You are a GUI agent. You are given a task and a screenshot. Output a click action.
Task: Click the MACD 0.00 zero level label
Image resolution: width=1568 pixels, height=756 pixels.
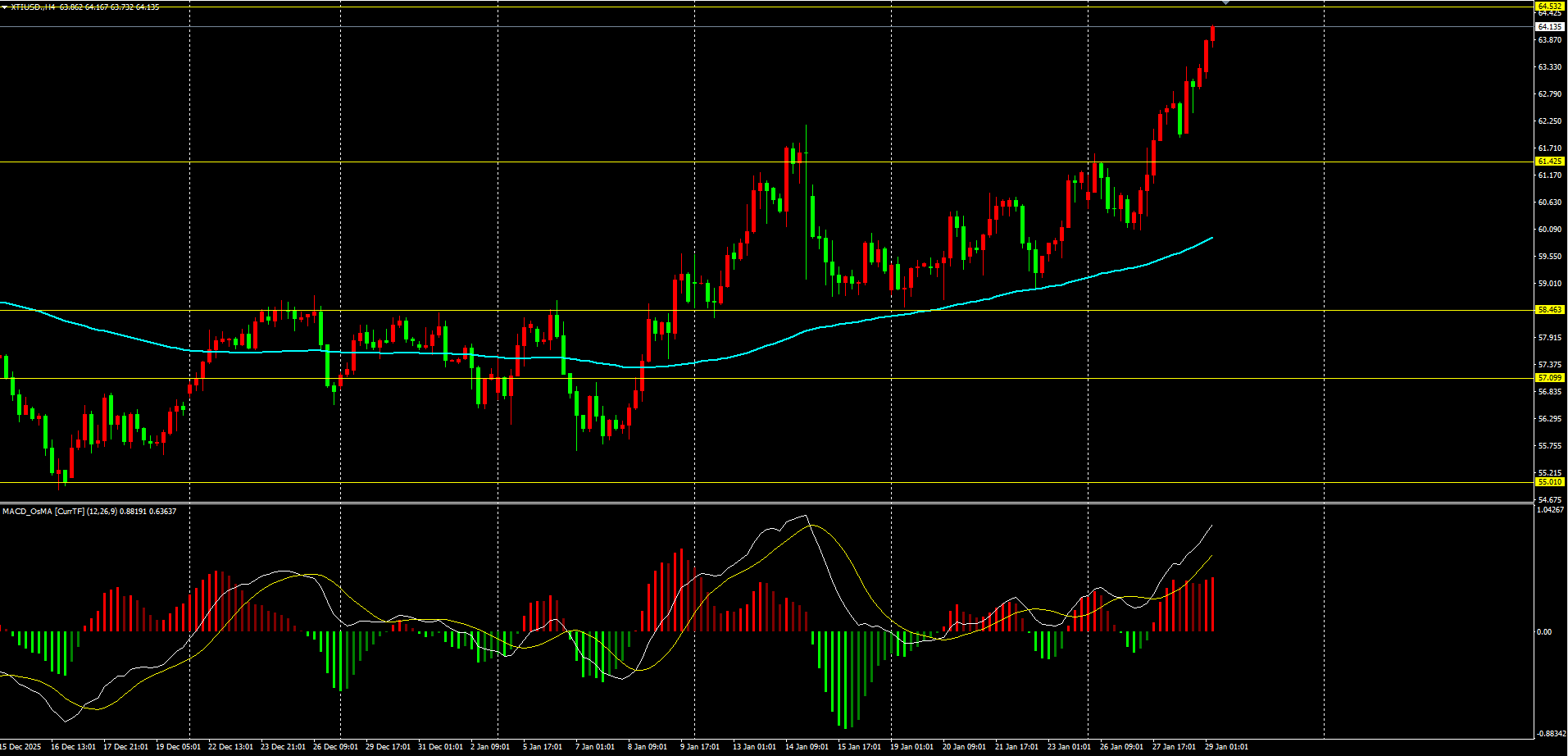pyautogui.click(x=1543, y=632)
